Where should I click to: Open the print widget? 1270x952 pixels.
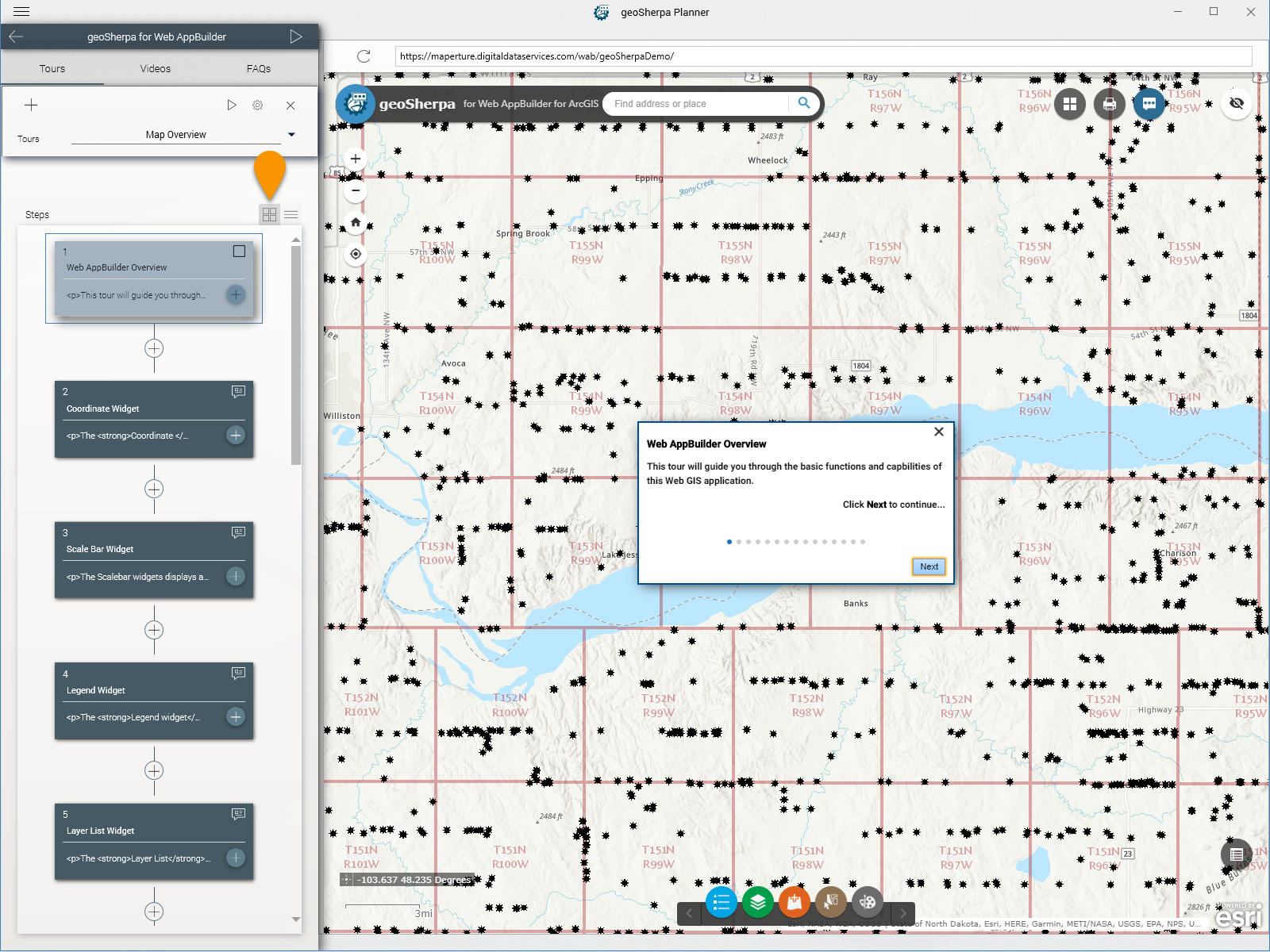tap(1110, 104)
